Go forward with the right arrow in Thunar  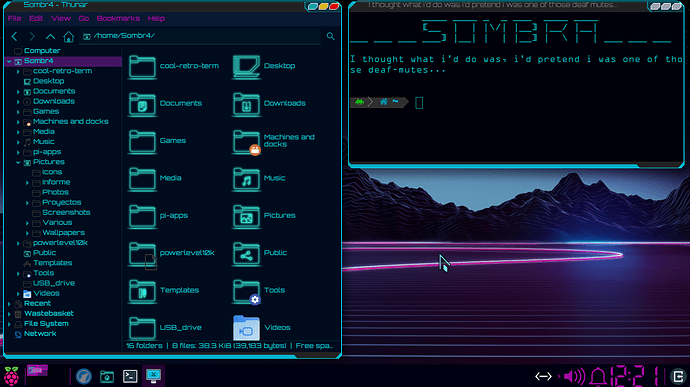point(32,37)
